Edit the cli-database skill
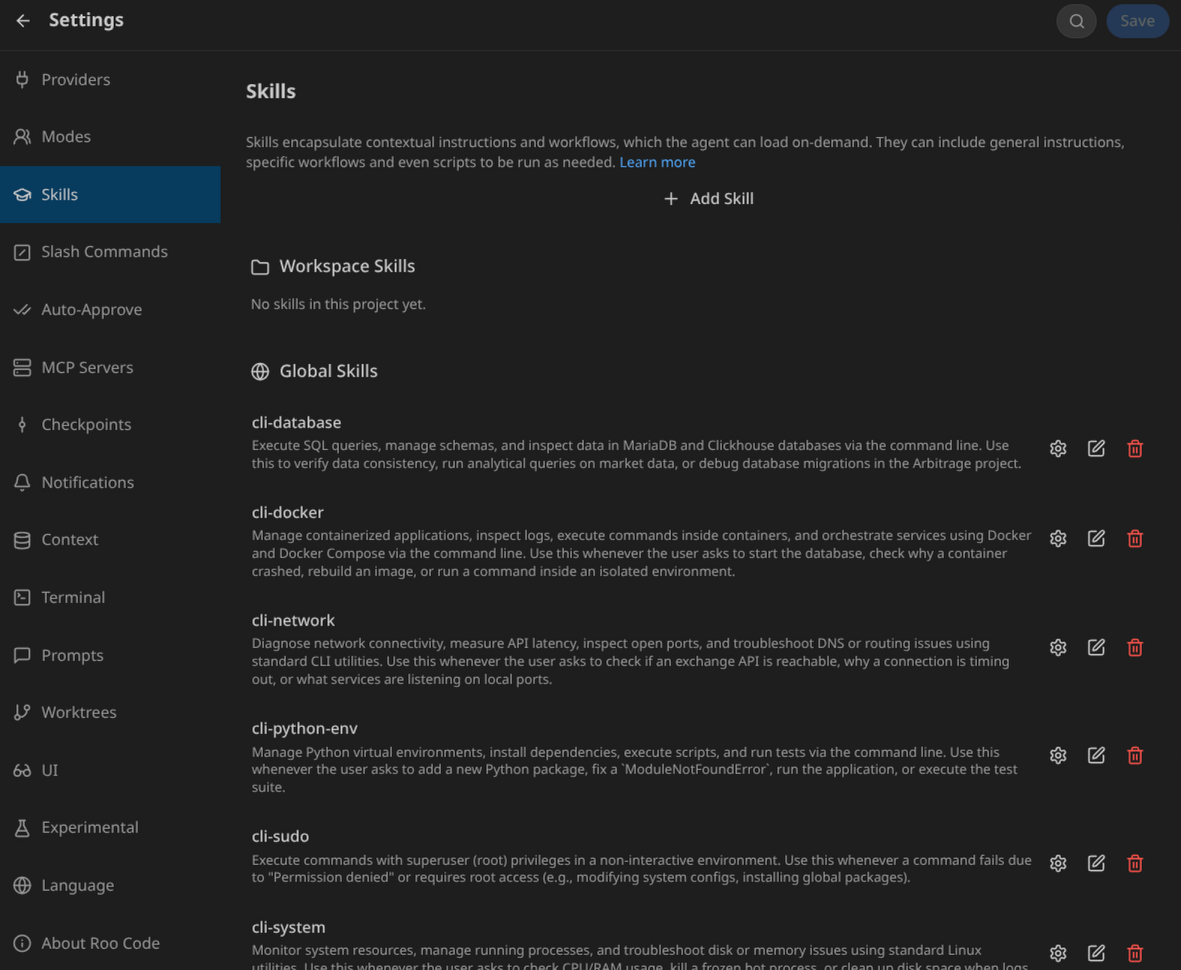Screen dimensions: 1181x970 click(x=1096, y=449)
